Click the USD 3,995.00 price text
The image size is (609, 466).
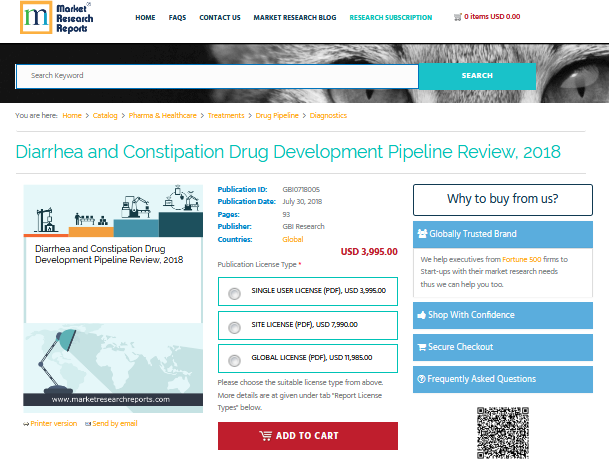point(369,252)
